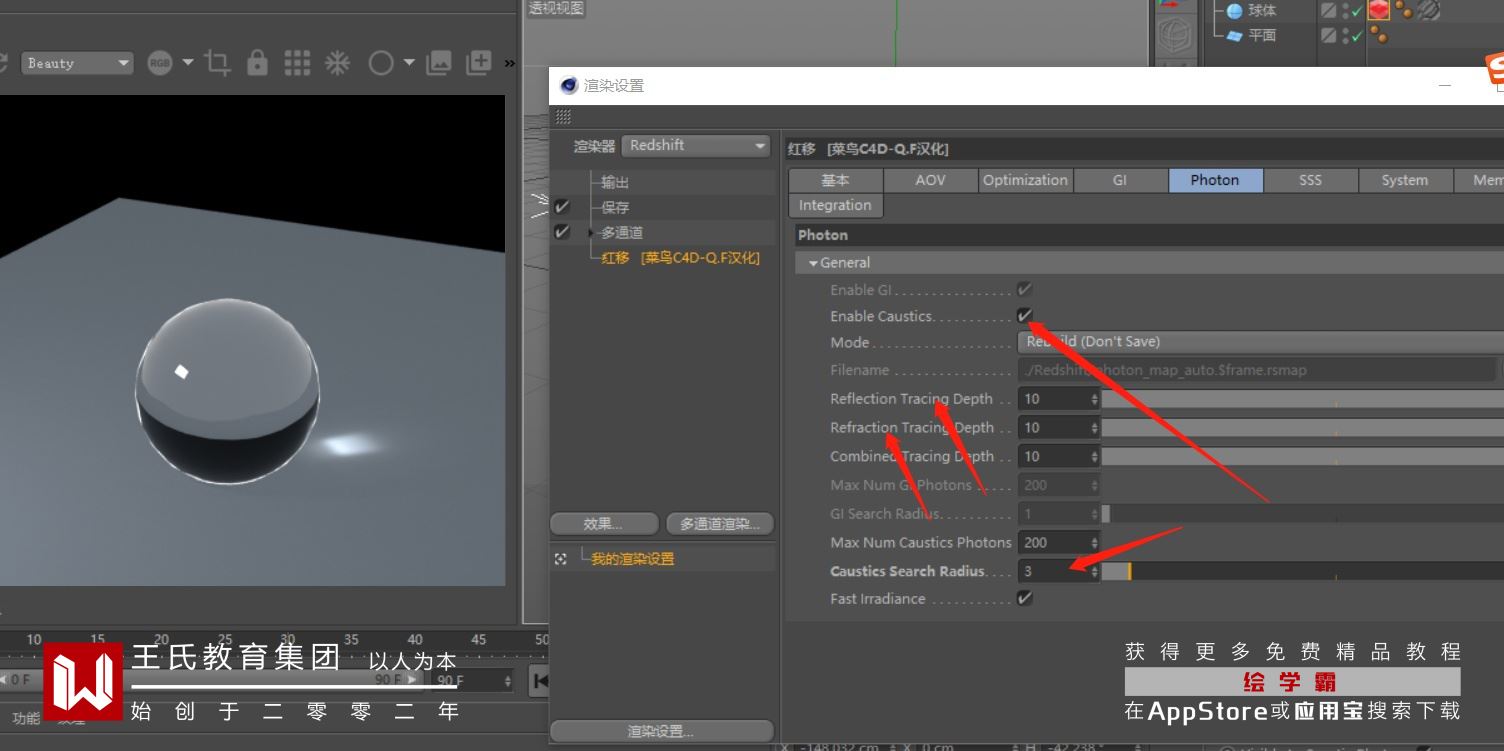This screenshot has height=751, width=1504.
Task: Click the add snapshot plus icon
Action: (479, 63)
